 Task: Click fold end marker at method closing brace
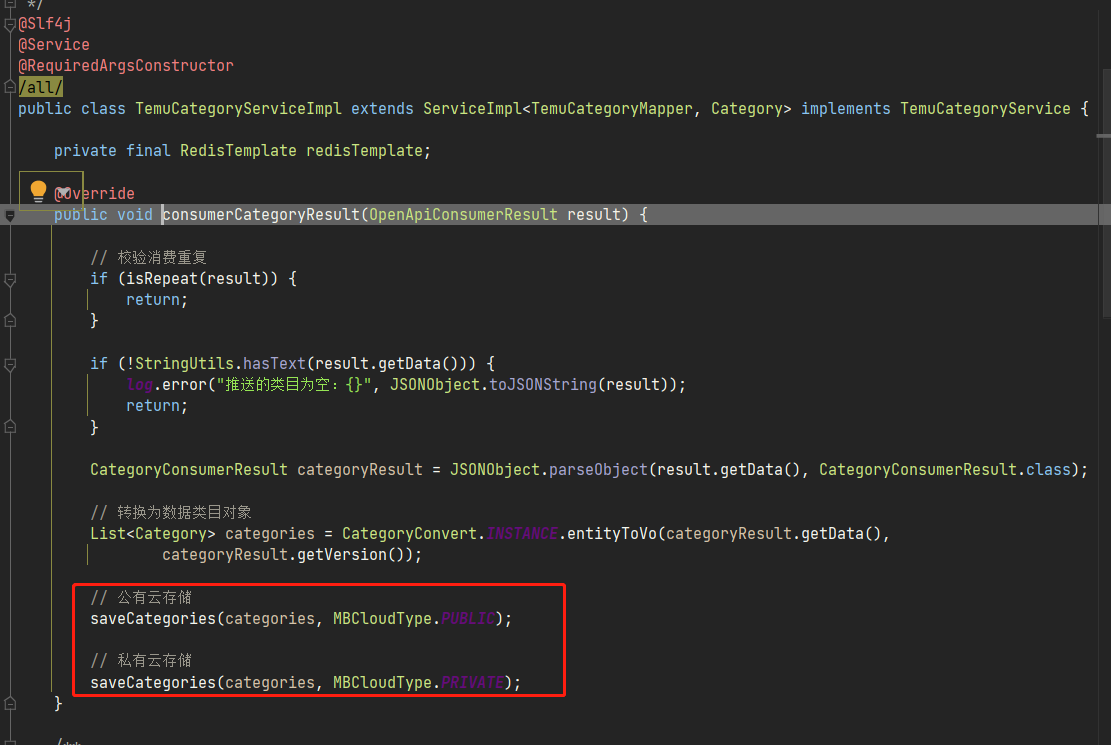9,704
